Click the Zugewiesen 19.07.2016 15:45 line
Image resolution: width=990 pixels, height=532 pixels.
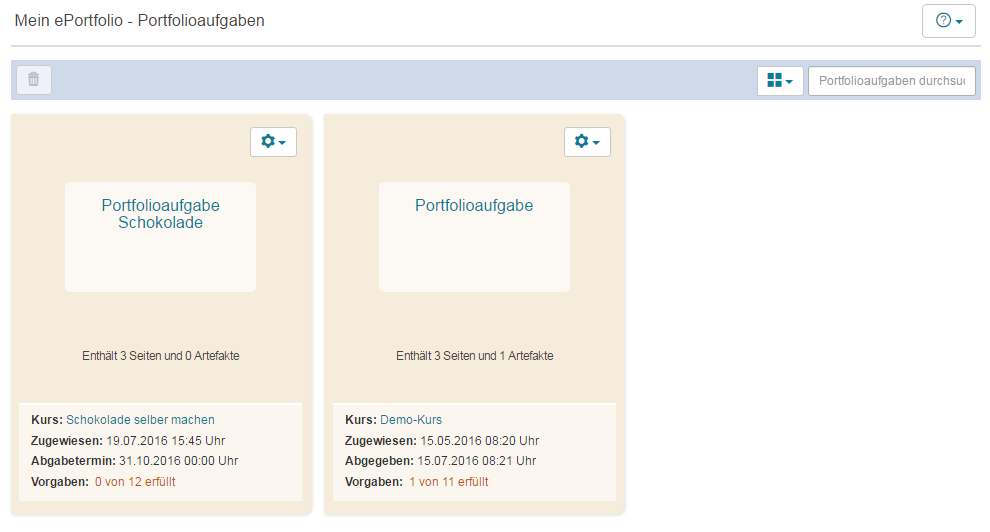tap(130, 440)
